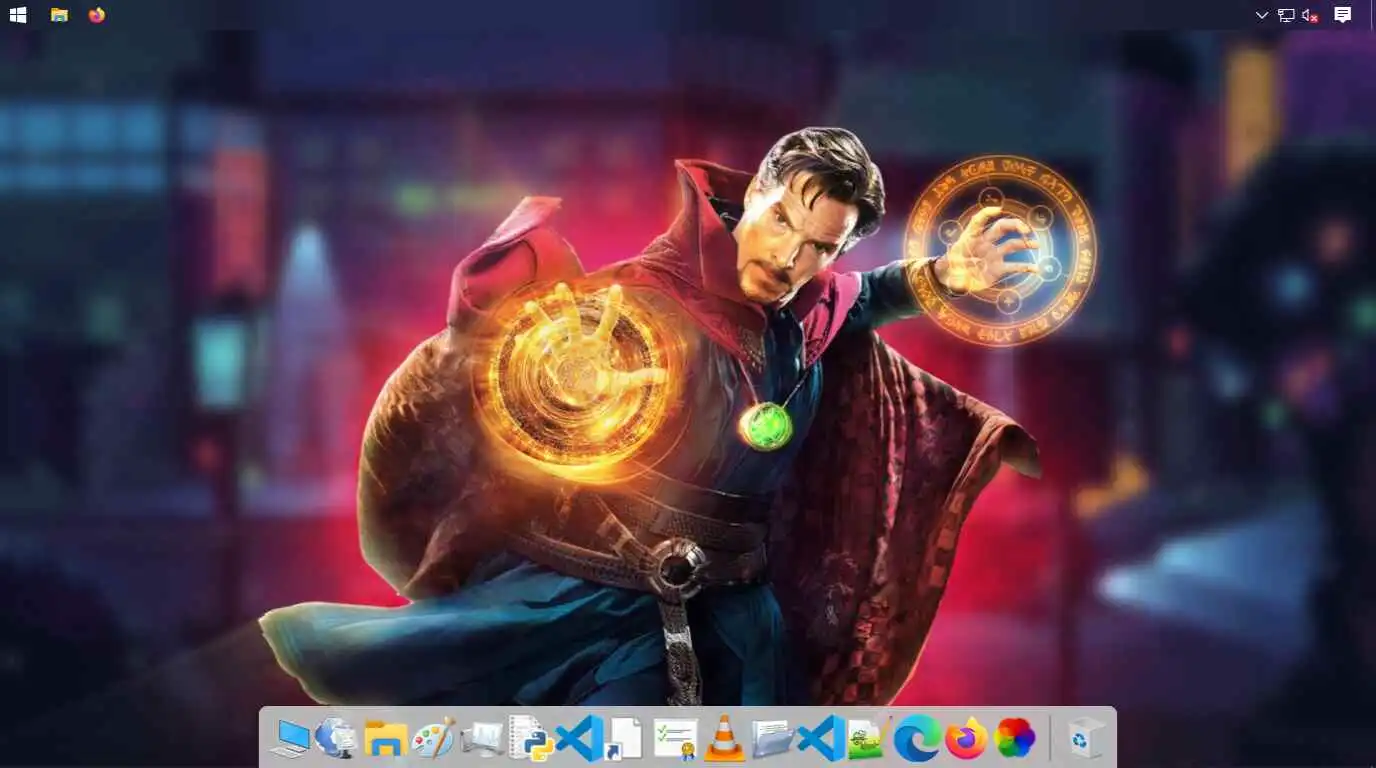1376x768 pixels.
Task: Open the network status tray icon
Action: pos(1286,15)
